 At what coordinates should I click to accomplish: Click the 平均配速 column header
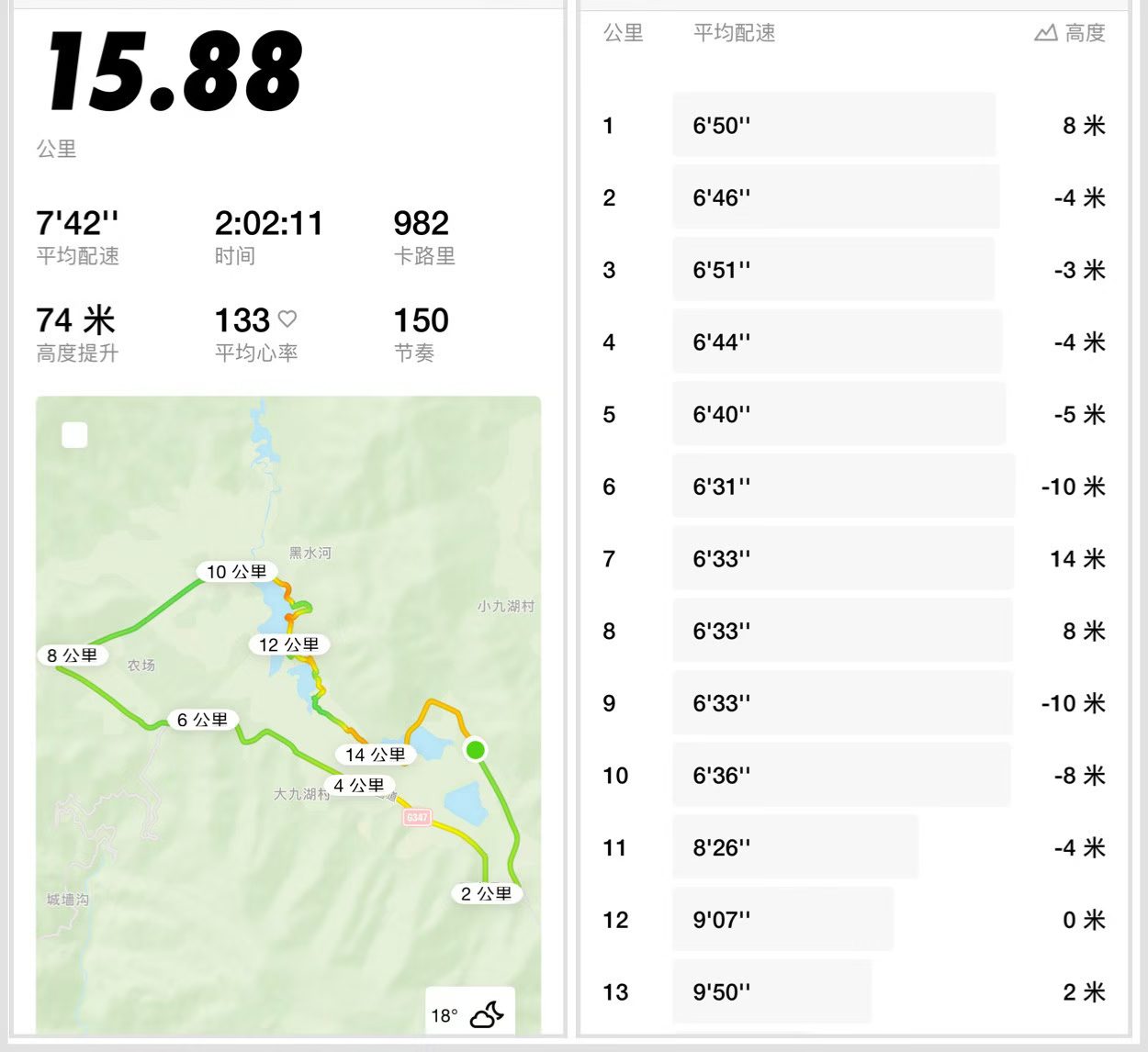click(x=734, y=33)
